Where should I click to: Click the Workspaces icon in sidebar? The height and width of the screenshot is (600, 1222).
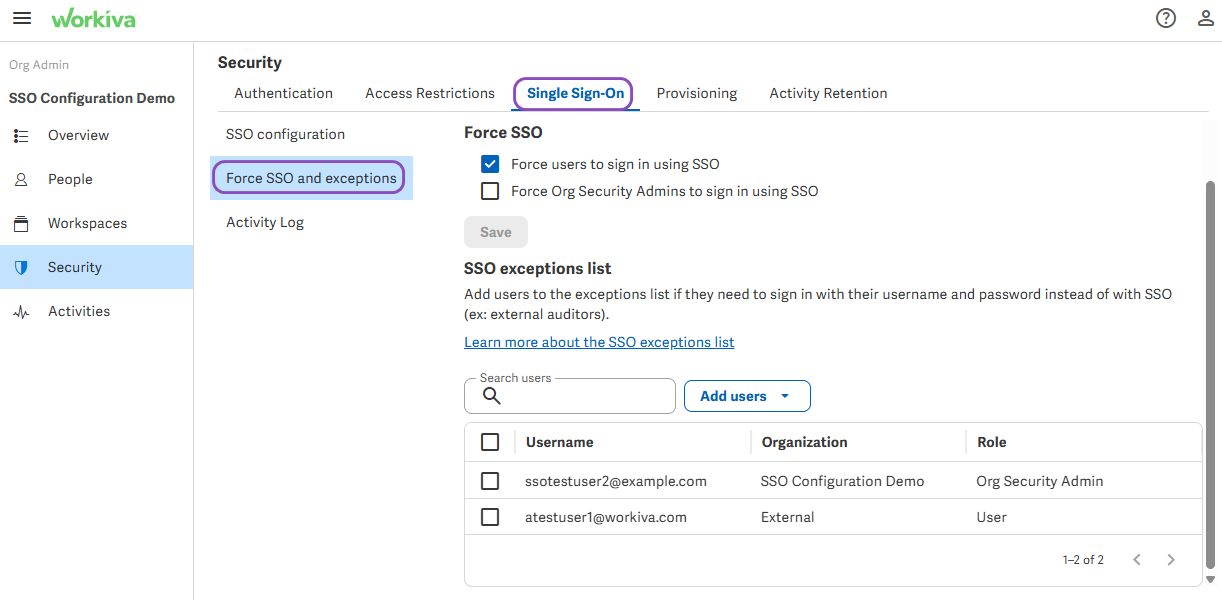(x=21, y=223)
